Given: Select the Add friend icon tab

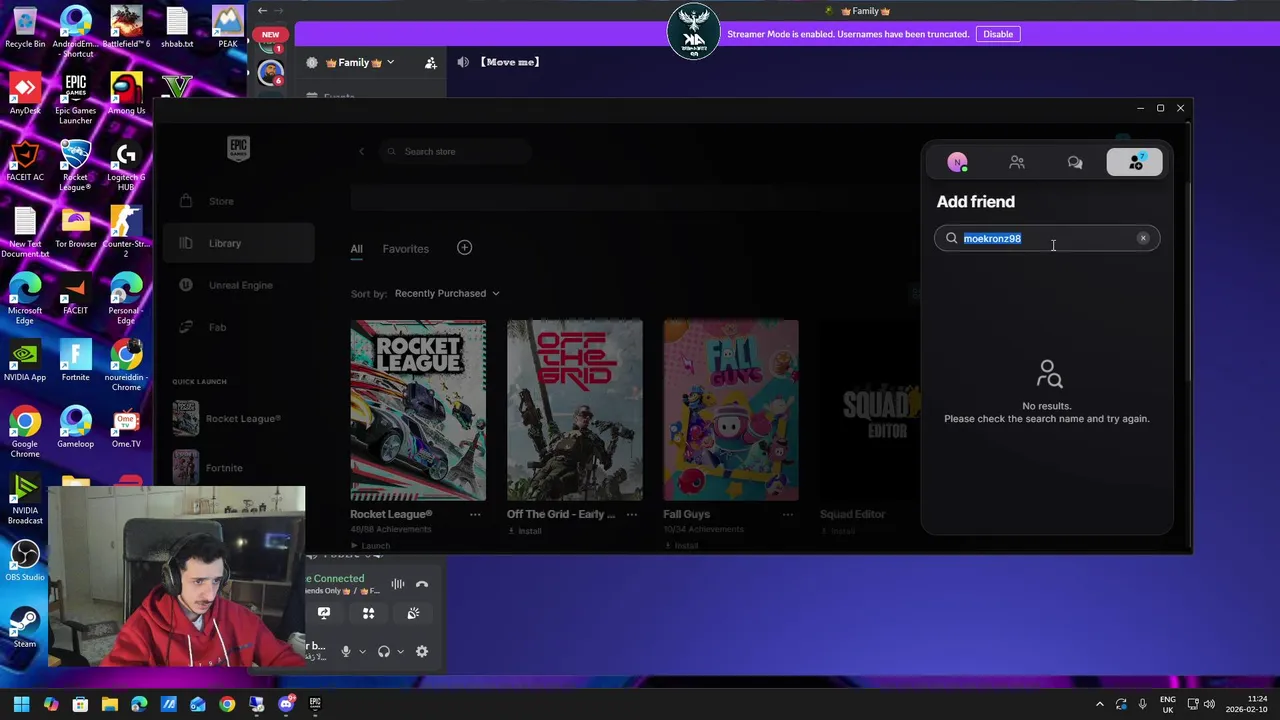Looking at the screenshot, I should coord(1135,162).
